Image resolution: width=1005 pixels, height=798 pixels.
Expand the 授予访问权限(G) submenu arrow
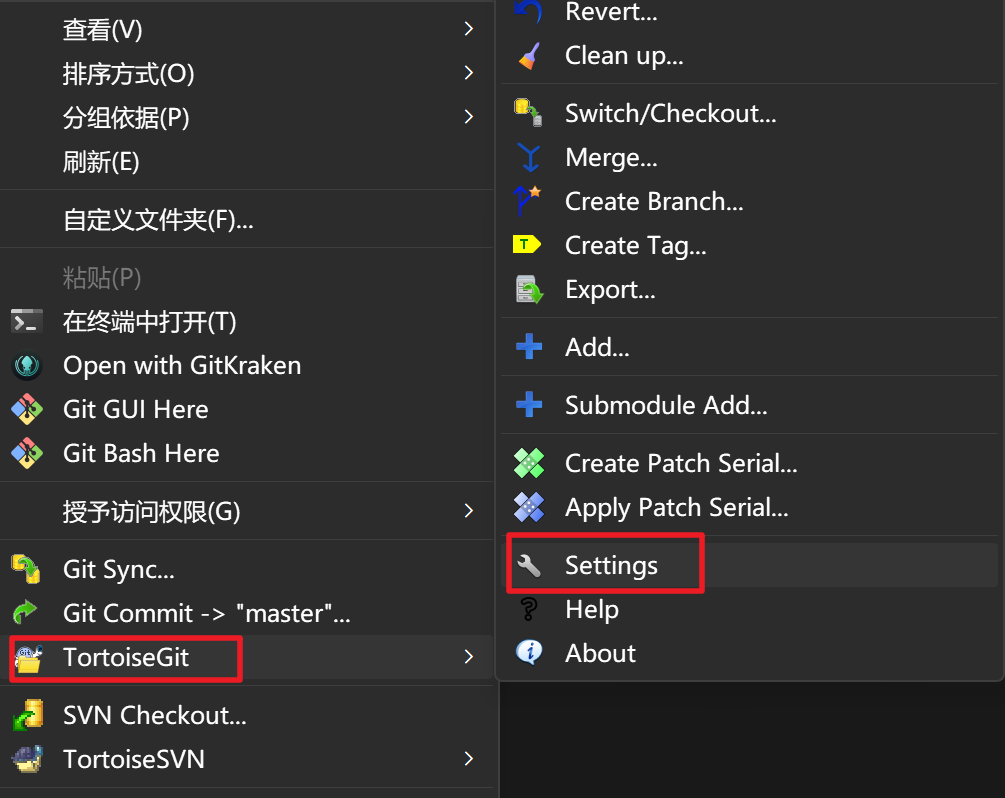click(468, 512)
